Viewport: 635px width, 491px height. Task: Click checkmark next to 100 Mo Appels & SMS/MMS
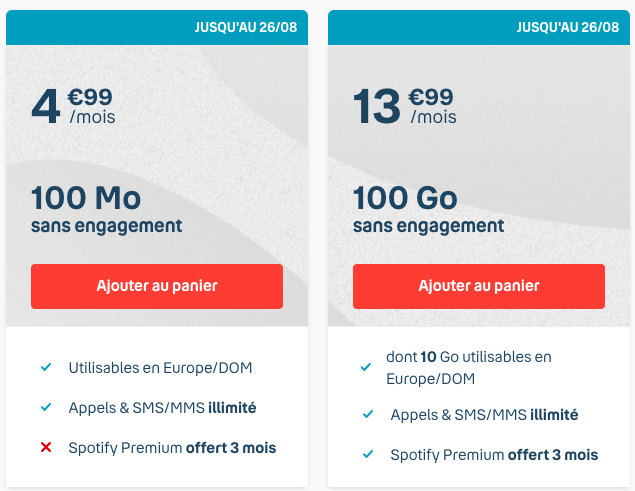coord(46,407)
